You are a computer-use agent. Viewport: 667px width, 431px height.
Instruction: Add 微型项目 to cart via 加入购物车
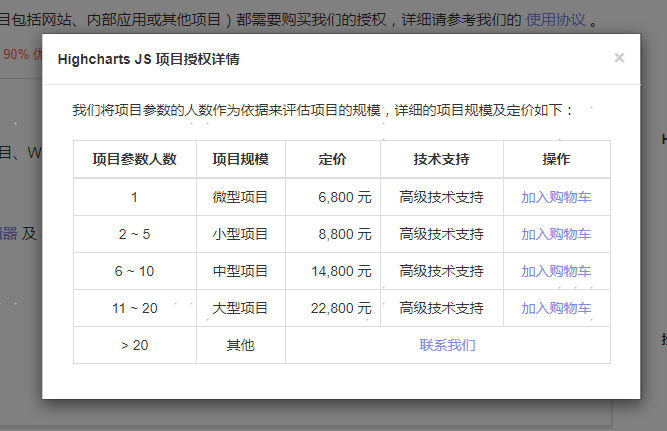[556, 197]
